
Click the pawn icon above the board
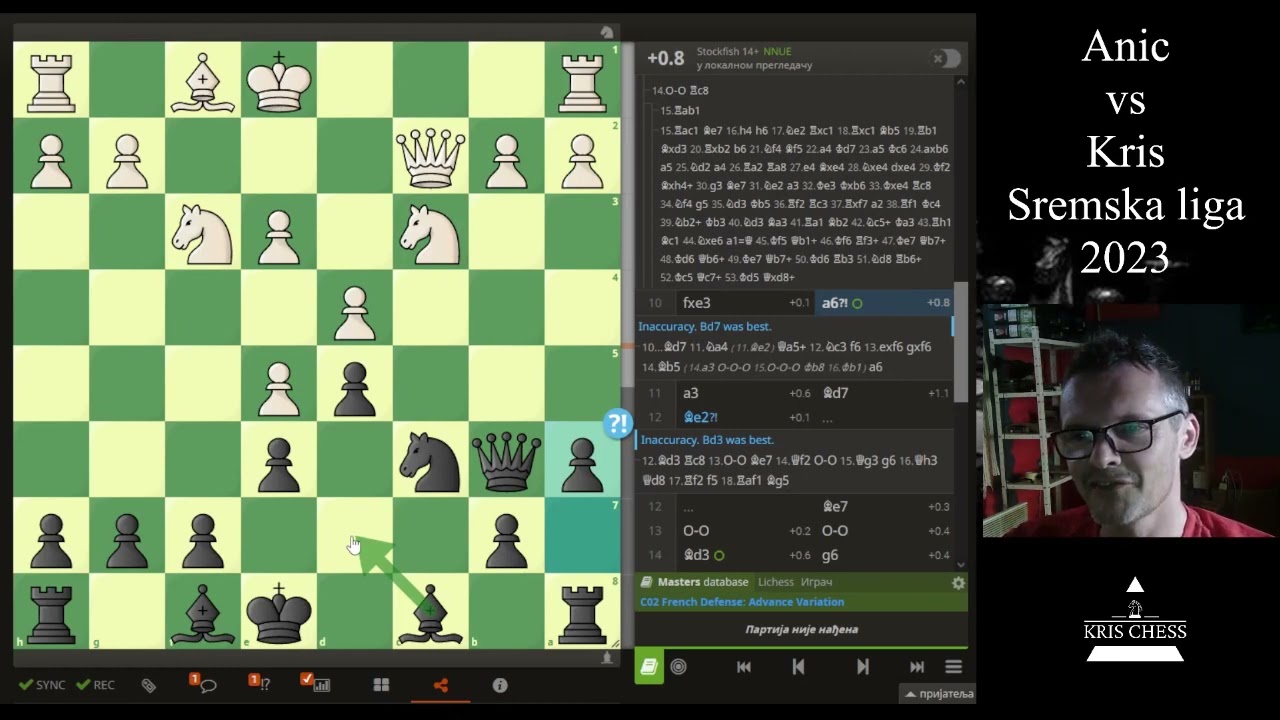607,32
